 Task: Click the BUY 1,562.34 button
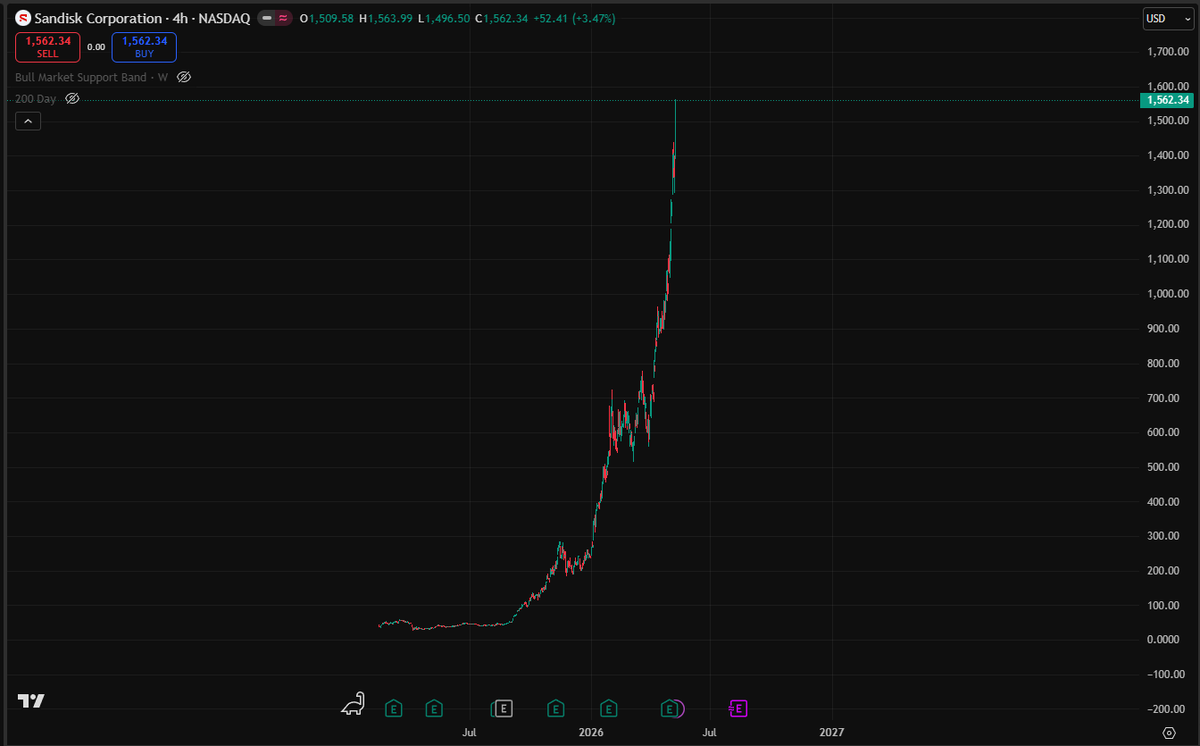[145, 47]
